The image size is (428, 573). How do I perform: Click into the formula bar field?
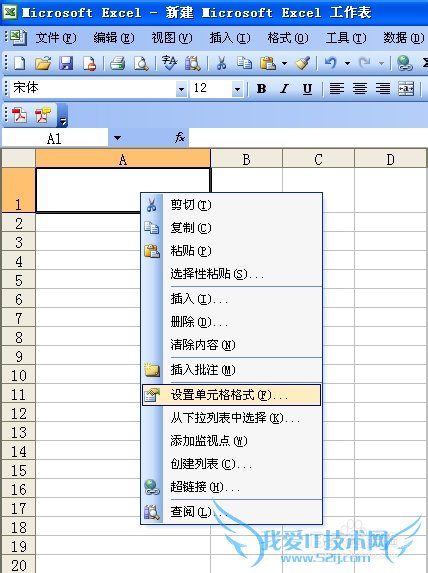(308, 138)
